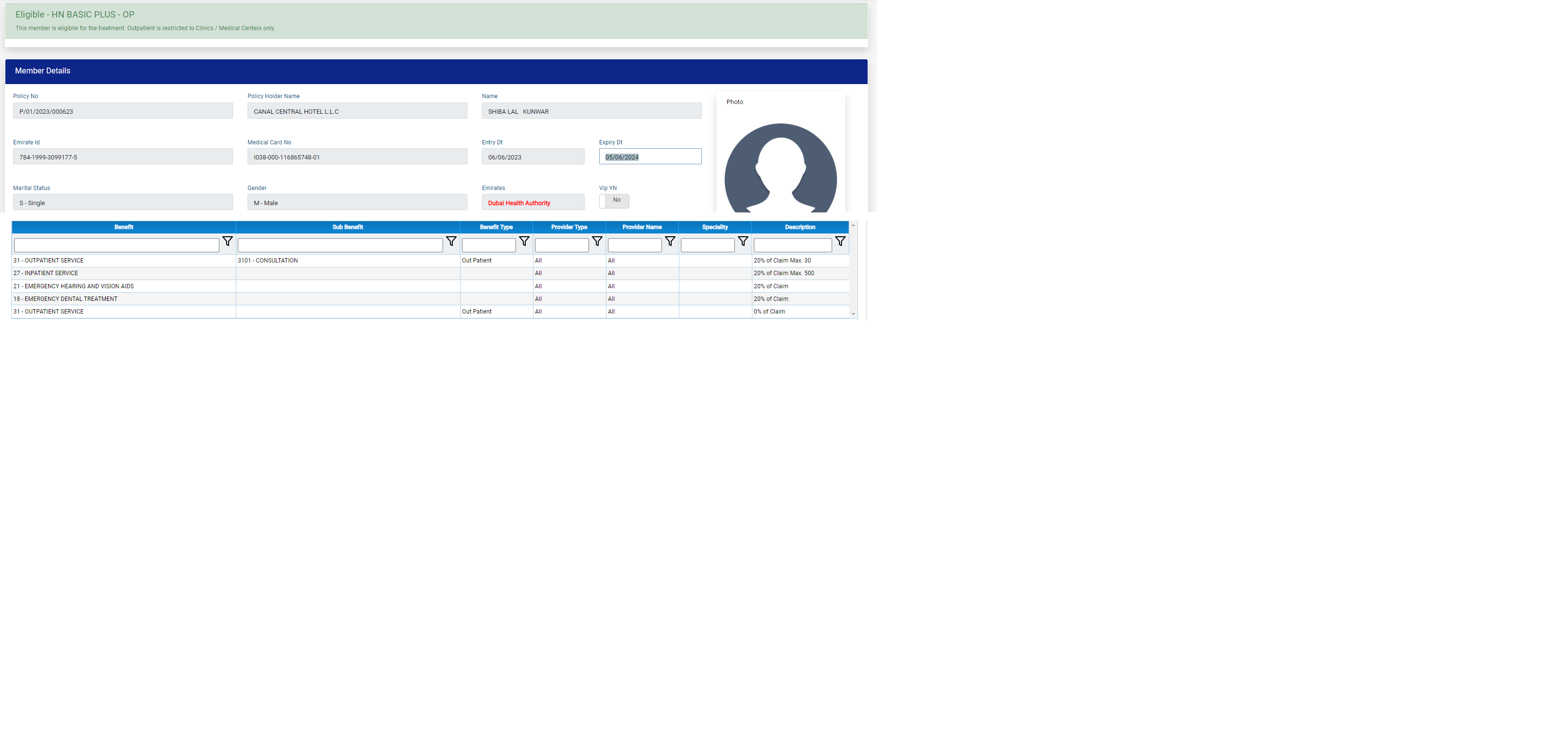Open the Description column filter icon

click(840, 242)
